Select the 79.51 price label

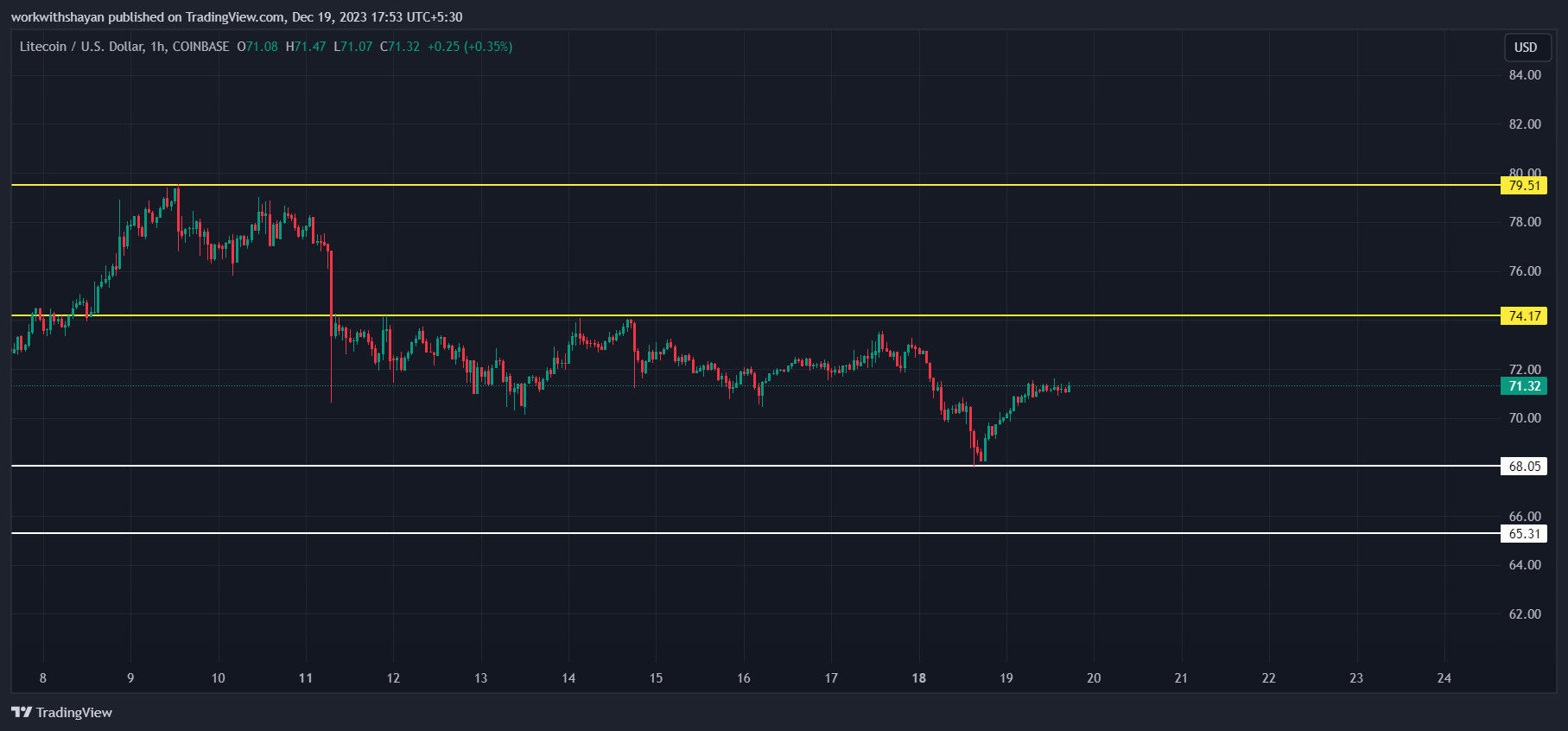(1524, 185)
